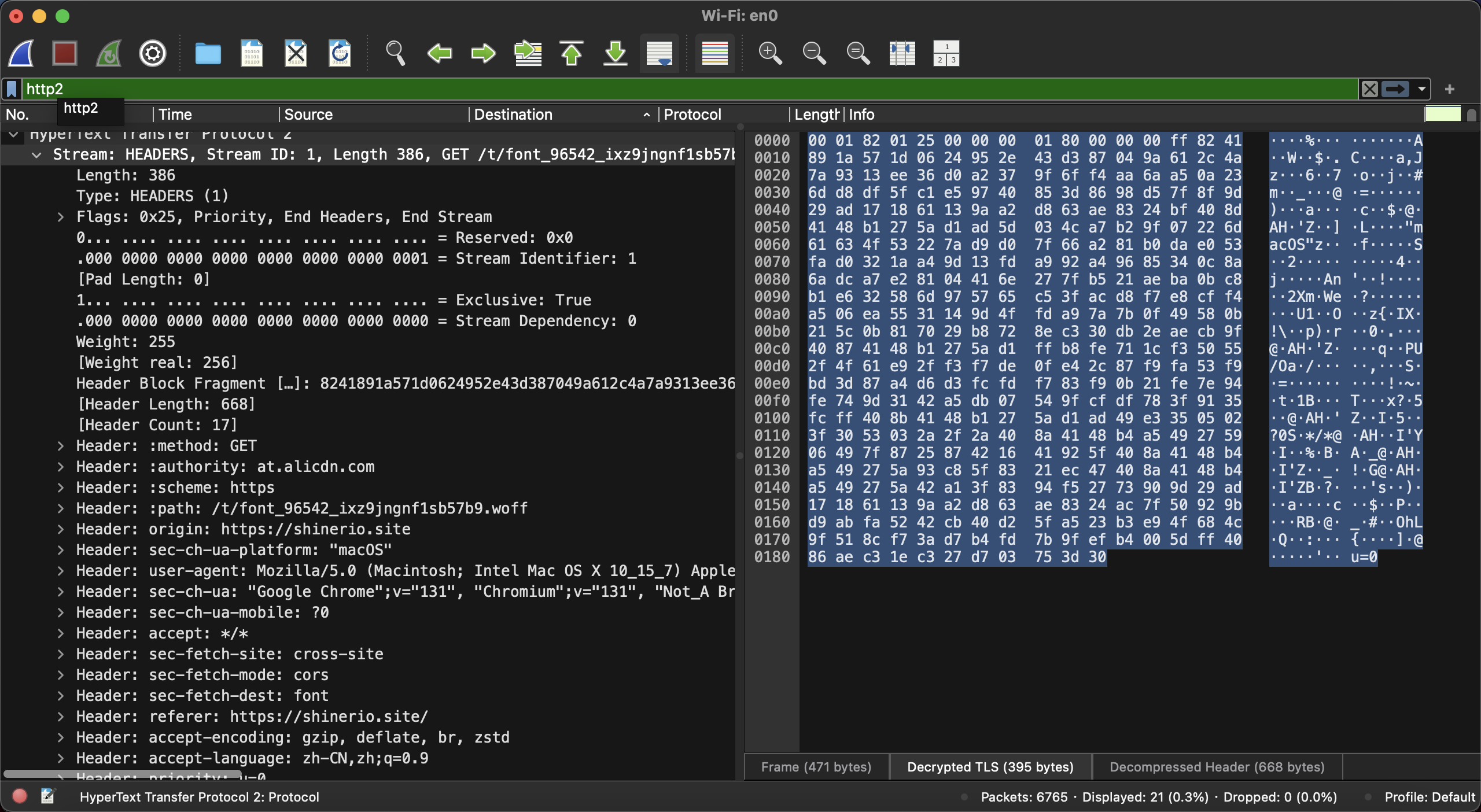Toggle packet colorization rules
Screen dimensions: 1481x812
(714, 54)
